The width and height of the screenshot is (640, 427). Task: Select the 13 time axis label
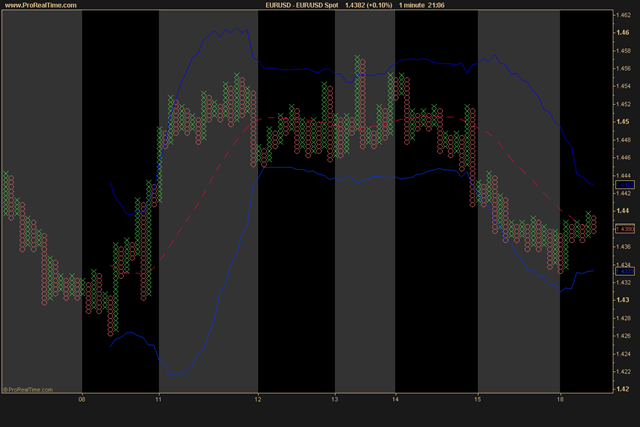point(335,399)
